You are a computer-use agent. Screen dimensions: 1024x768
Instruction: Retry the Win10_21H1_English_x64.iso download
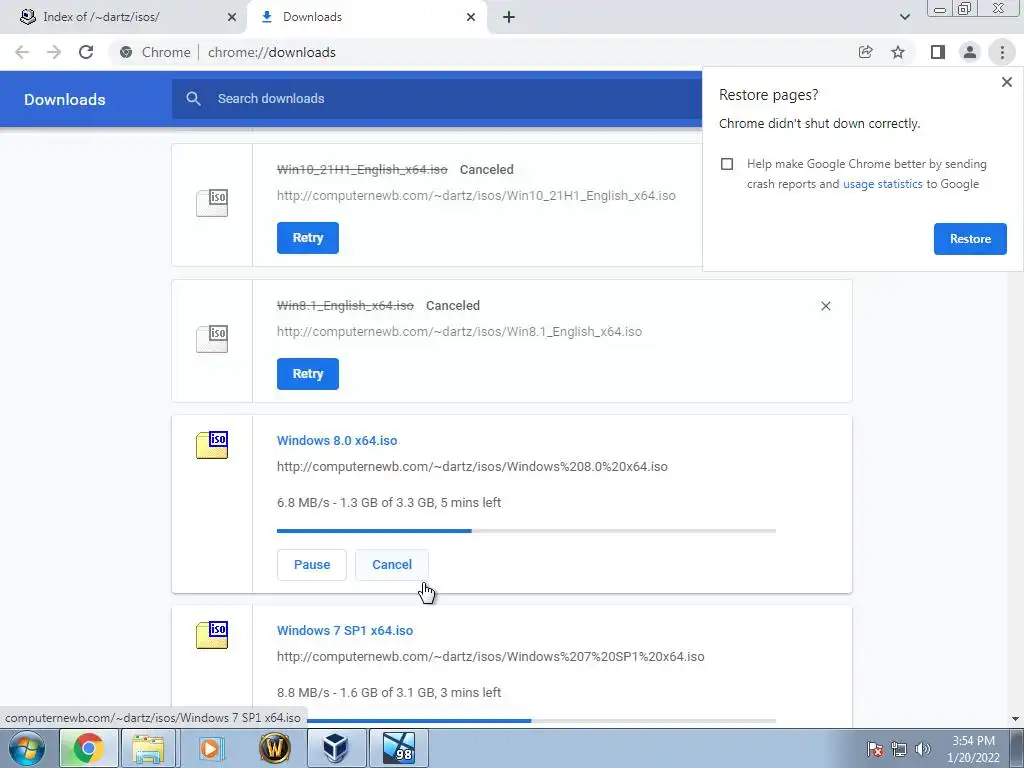click(x=308, y=238)
